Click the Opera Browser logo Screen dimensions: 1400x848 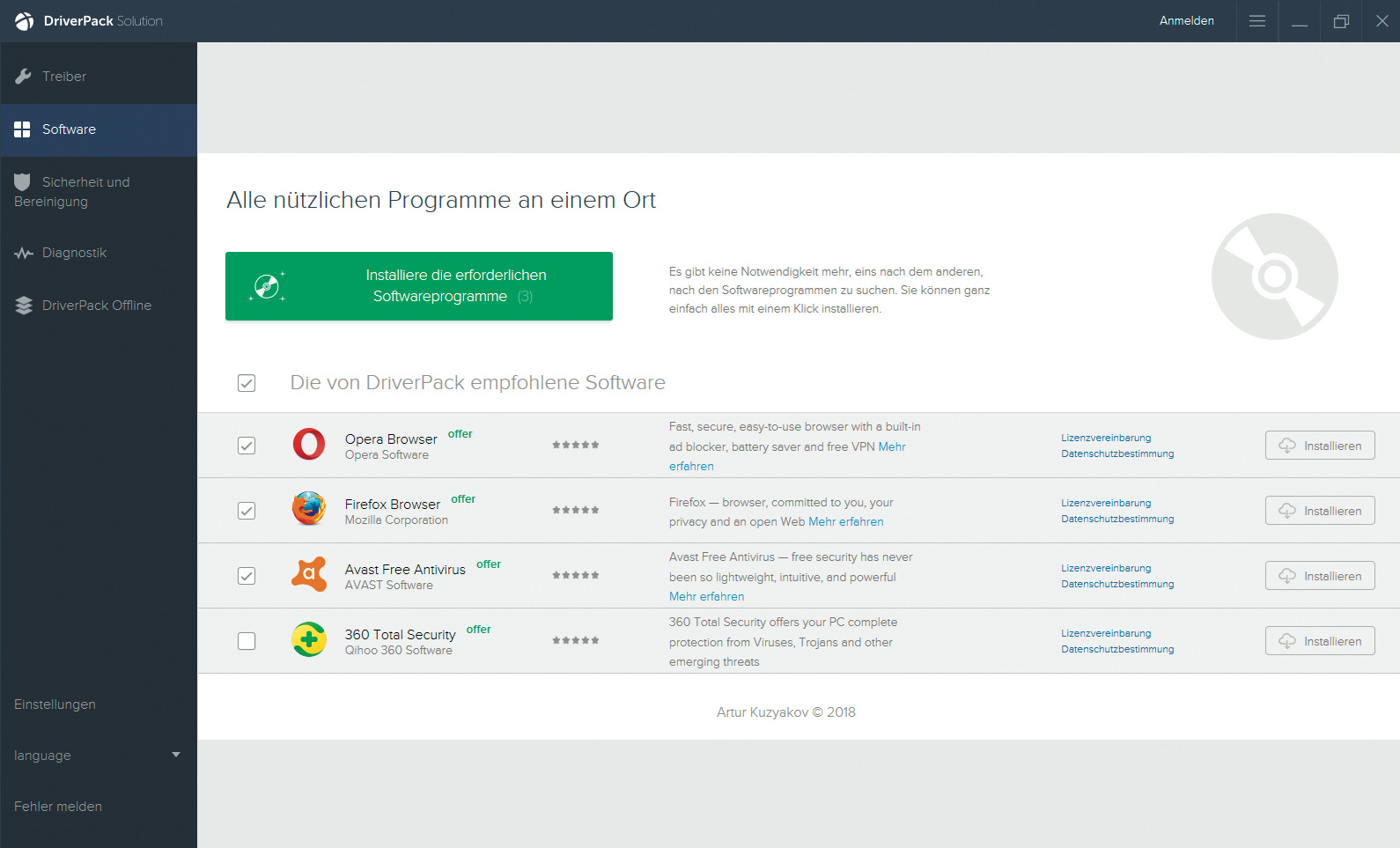pos(309,445)
